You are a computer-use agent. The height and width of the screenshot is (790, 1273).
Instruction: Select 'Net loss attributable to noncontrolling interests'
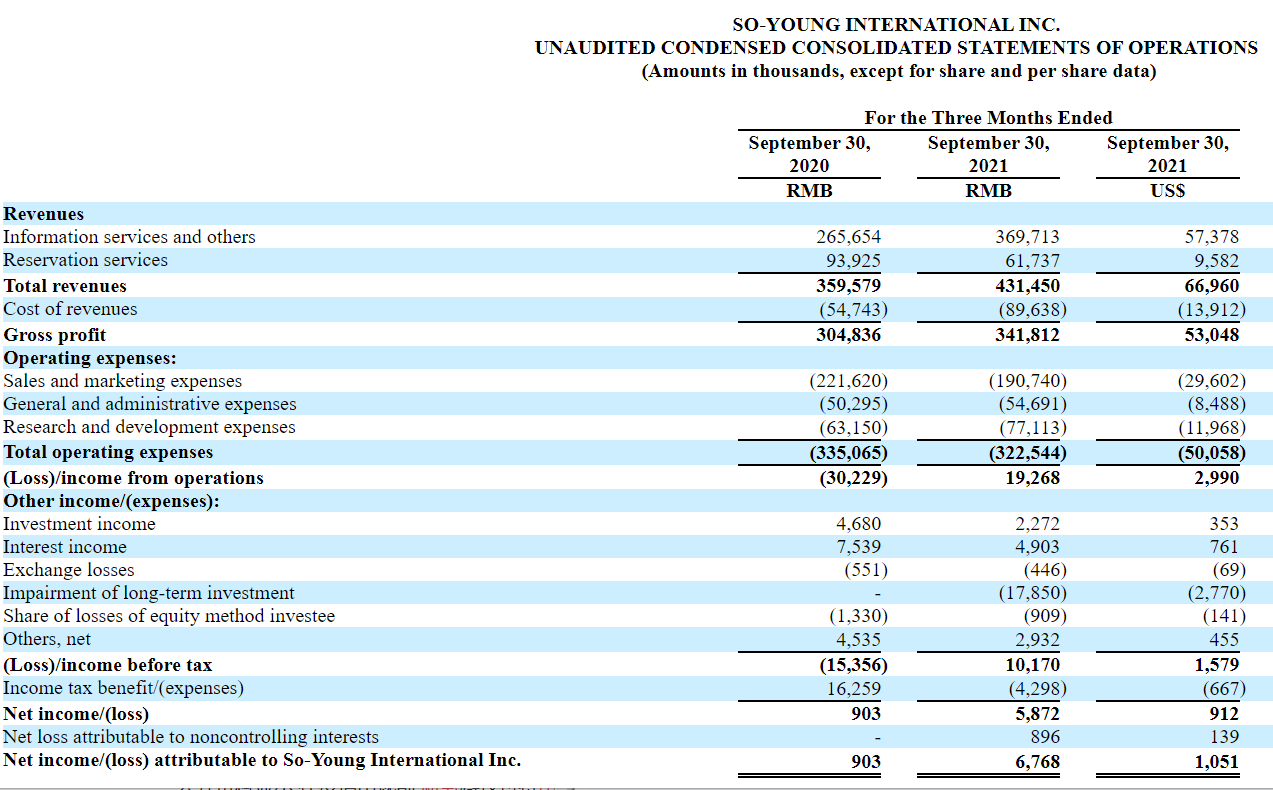point(192,737)
